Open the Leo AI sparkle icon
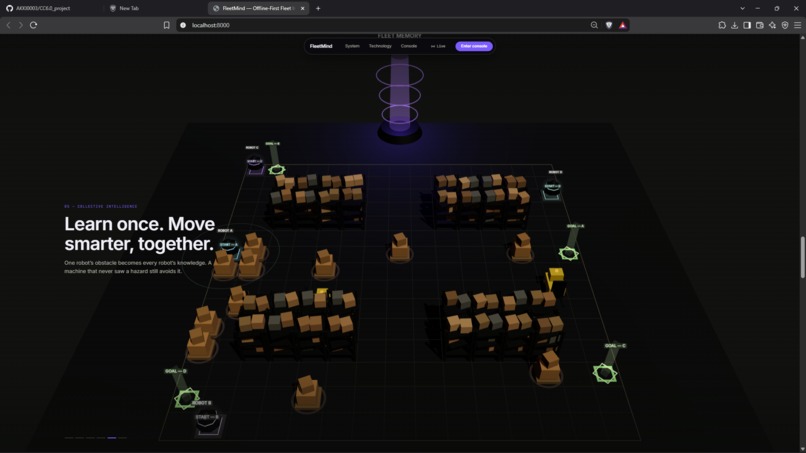Image resolution: width=806 pixels, height=453 pixels. click(772, 25)
